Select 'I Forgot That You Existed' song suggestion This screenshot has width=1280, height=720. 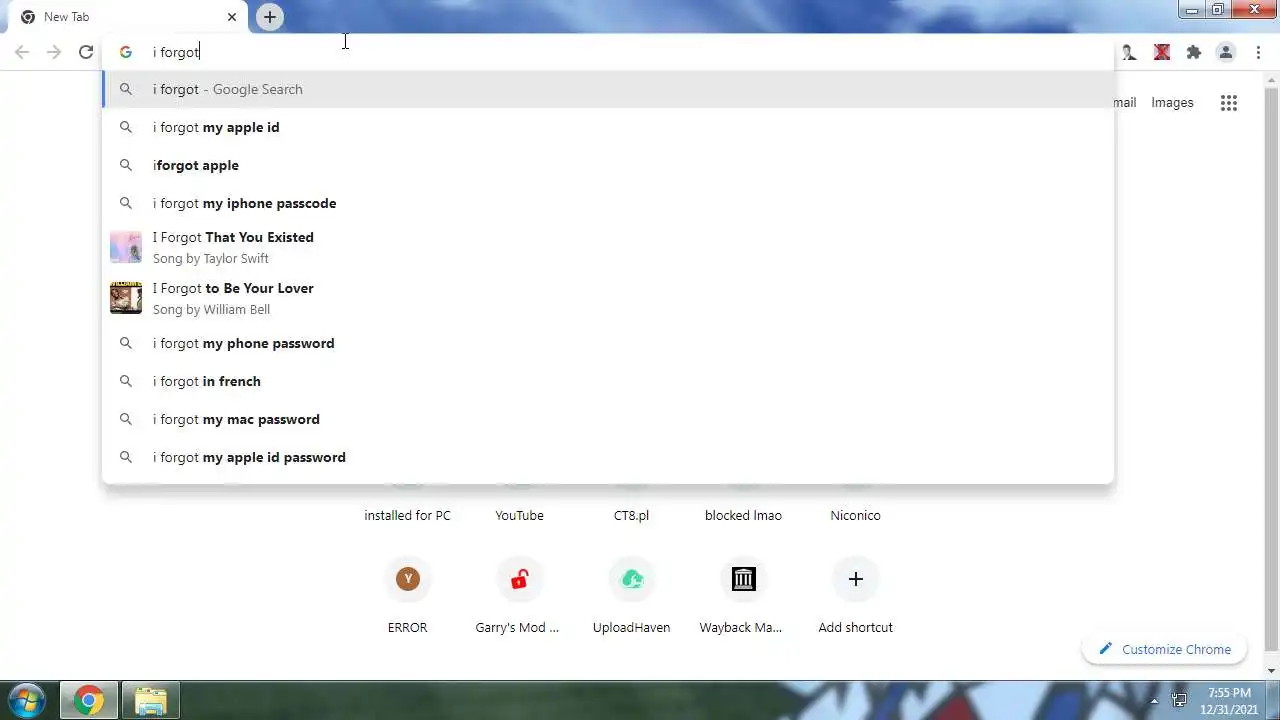[608, 247]
